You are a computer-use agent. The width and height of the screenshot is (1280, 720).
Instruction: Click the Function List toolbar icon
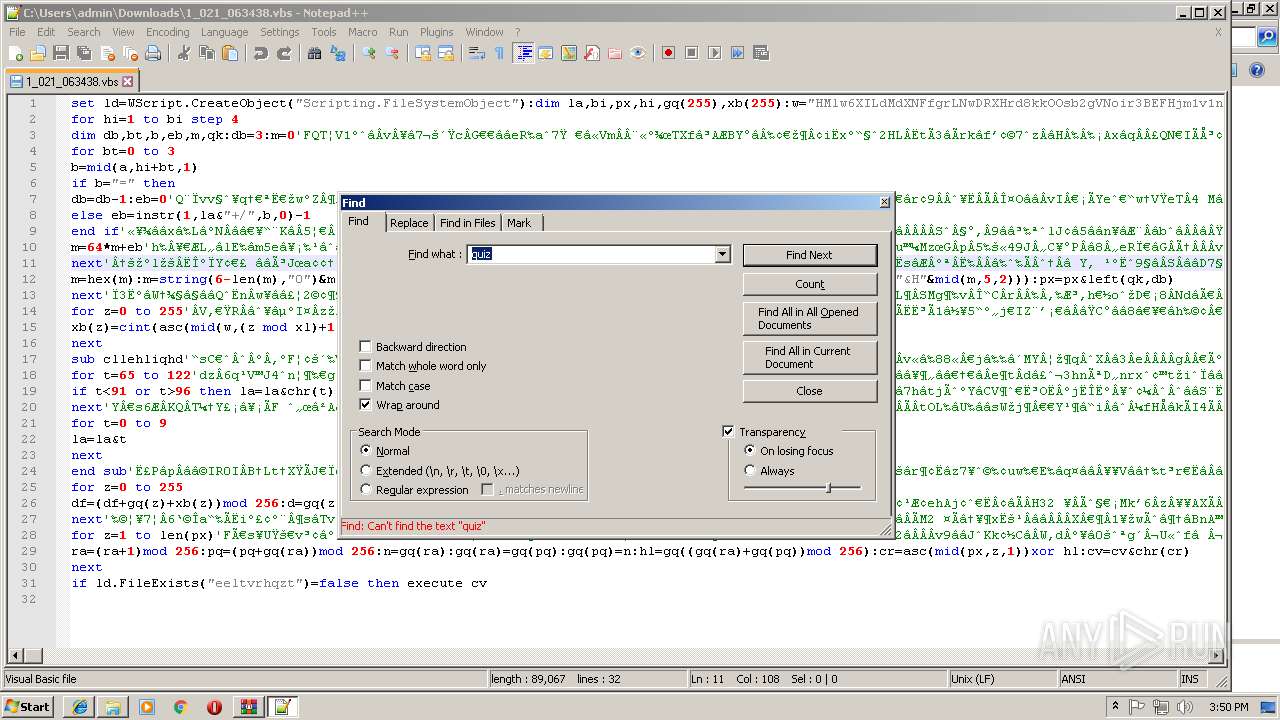[592, 53]
